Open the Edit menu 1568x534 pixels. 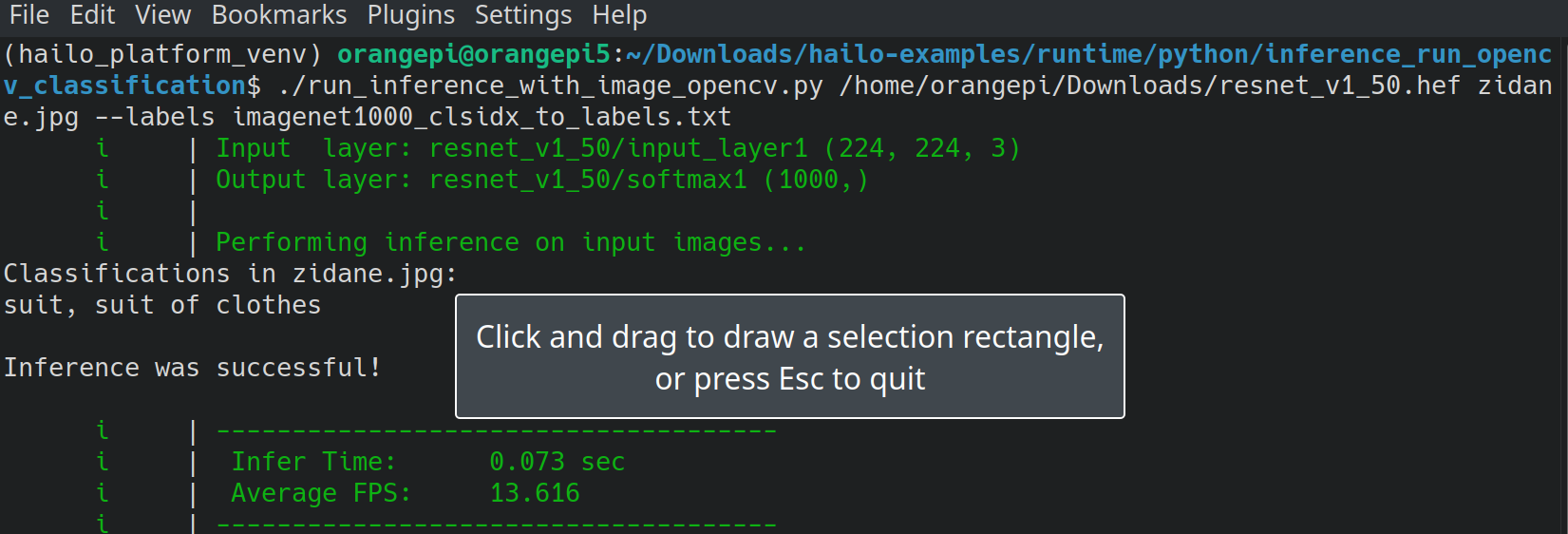[92, 15]
